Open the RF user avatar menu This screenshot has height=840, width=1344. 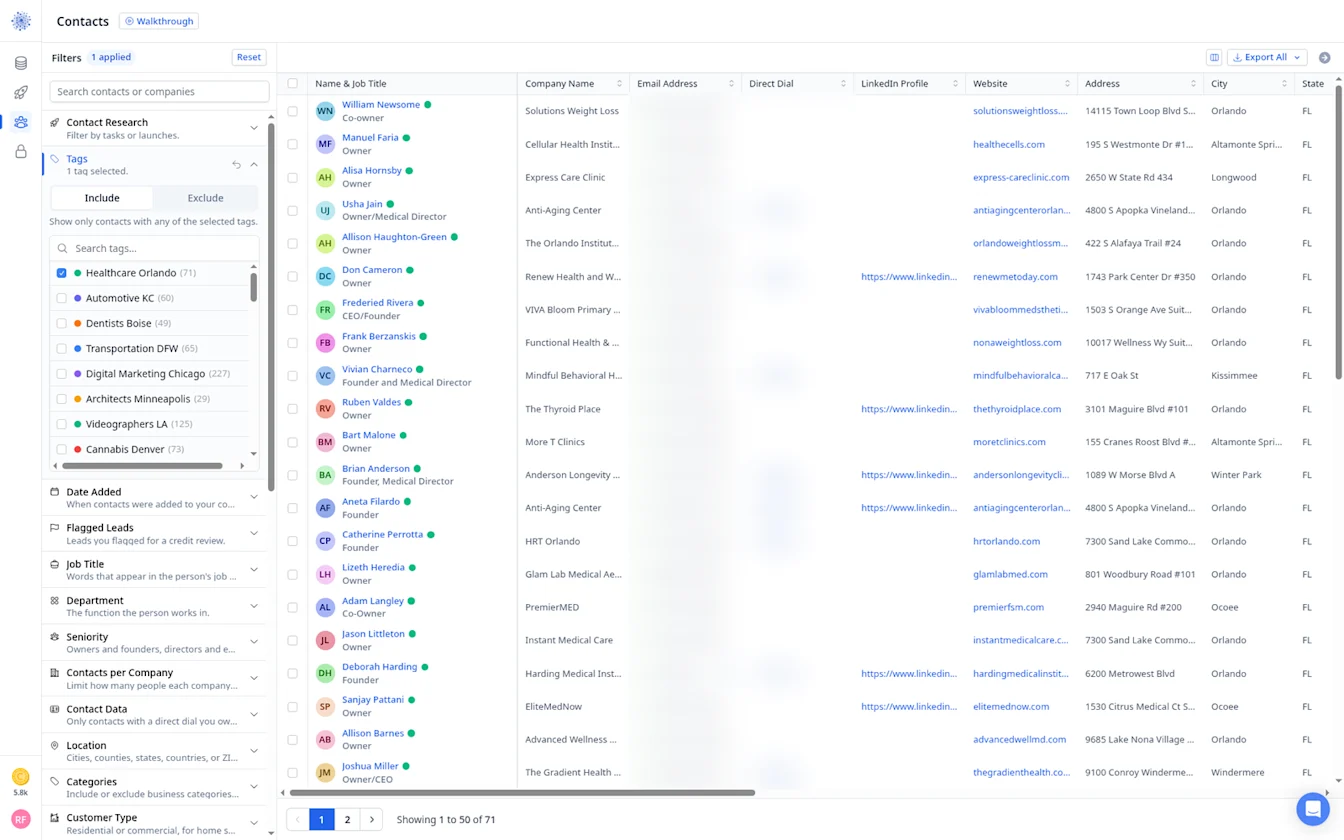21,819
